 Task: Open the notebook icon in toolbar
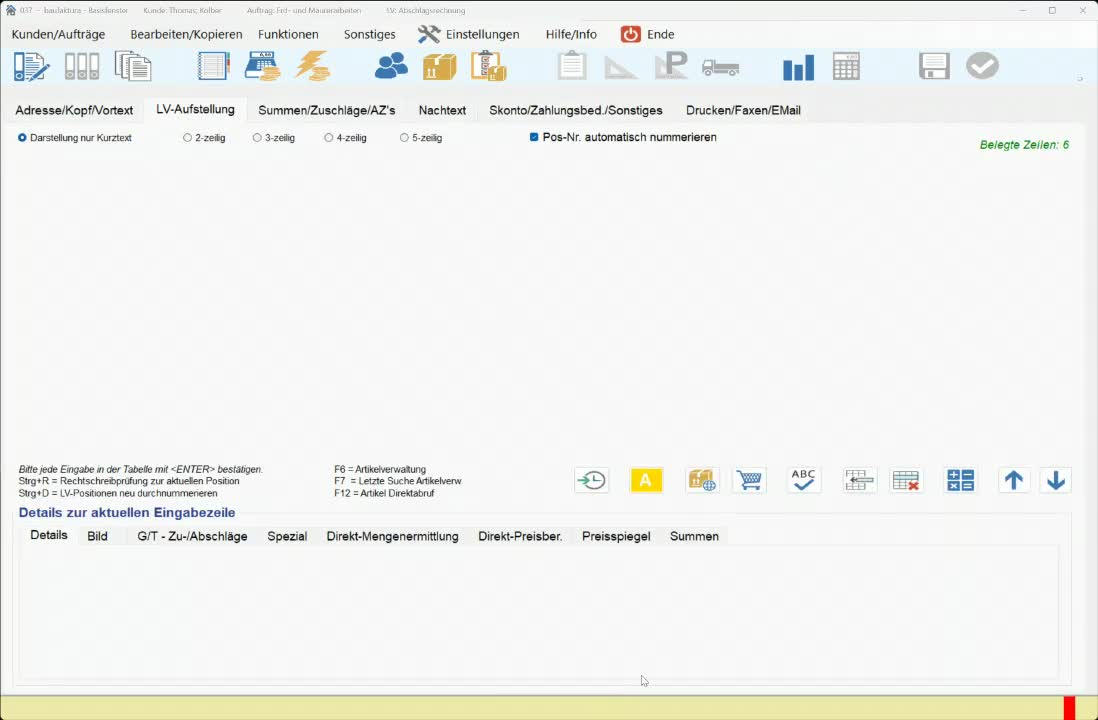pyautogui.click(x=214, y=67)
